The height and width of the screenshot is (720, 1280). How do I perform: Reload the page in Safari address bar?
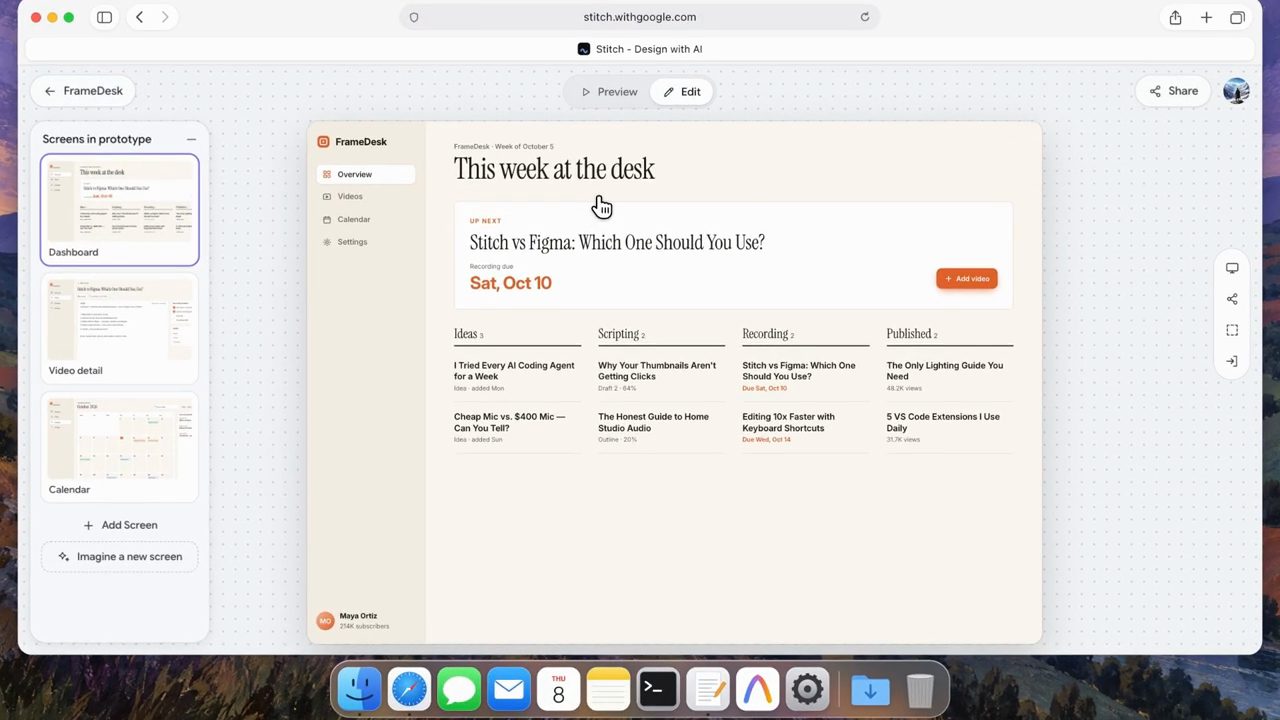[865, 17]
